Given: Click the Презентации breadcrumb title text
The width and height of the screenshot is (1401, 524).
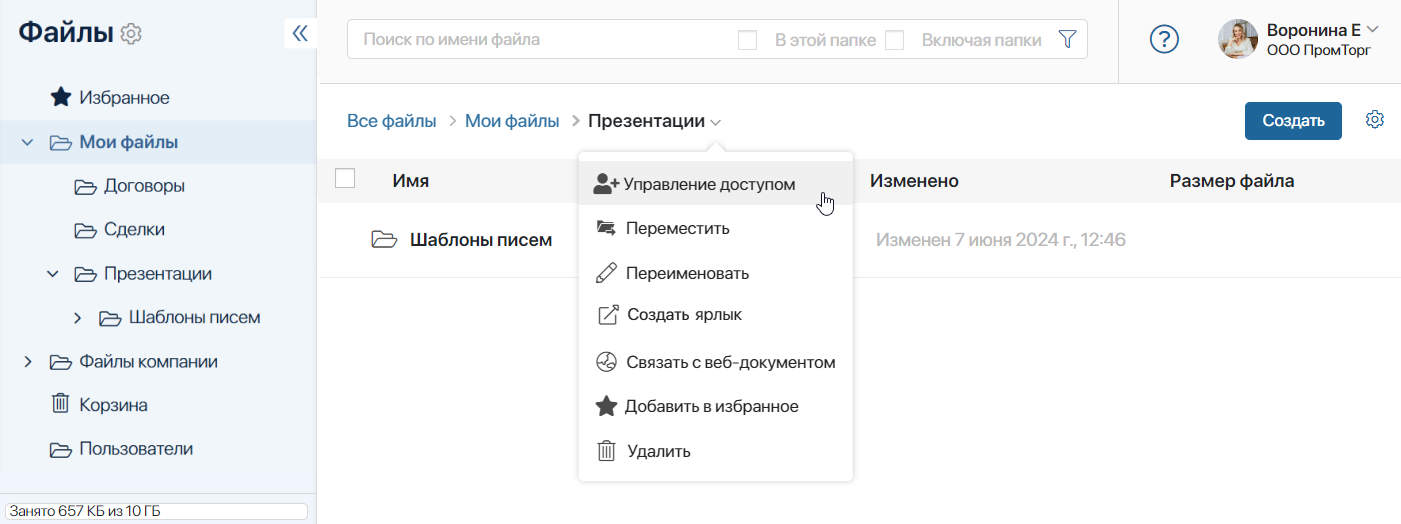Looking at the screenshot, I should [x=646, y=121].
